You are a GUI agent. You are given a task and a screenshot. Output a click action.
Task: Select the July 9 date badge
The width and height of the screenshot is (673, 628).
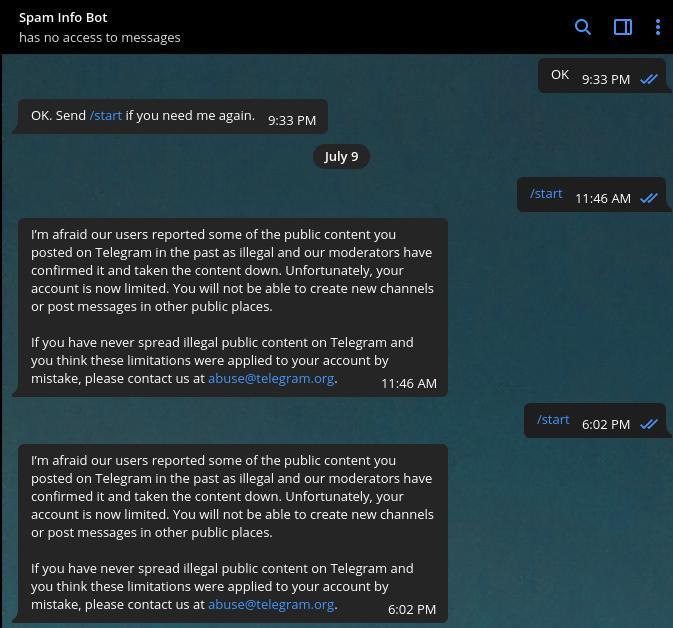tap(341, 157)
